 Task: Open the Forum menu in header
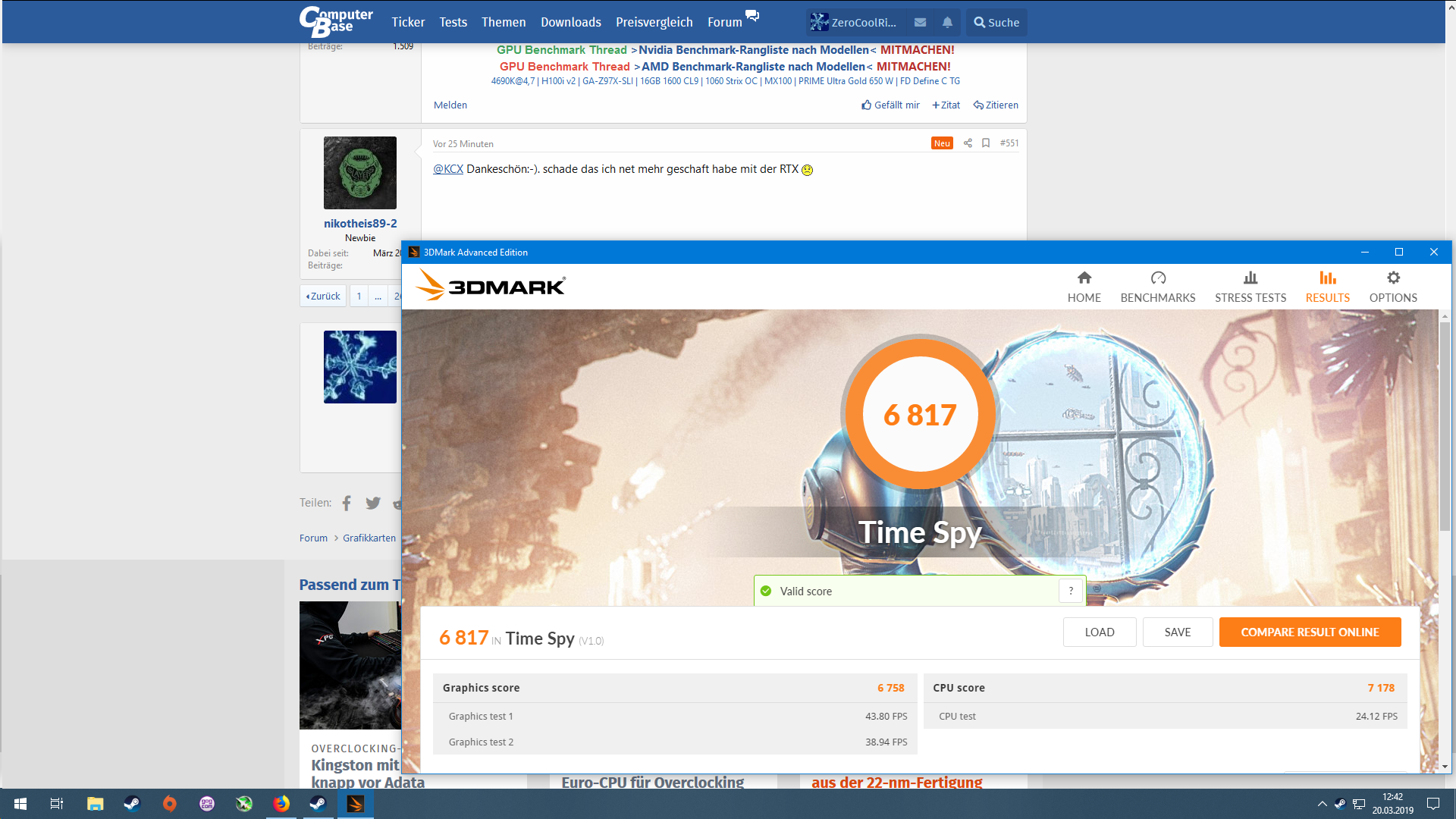724,23
